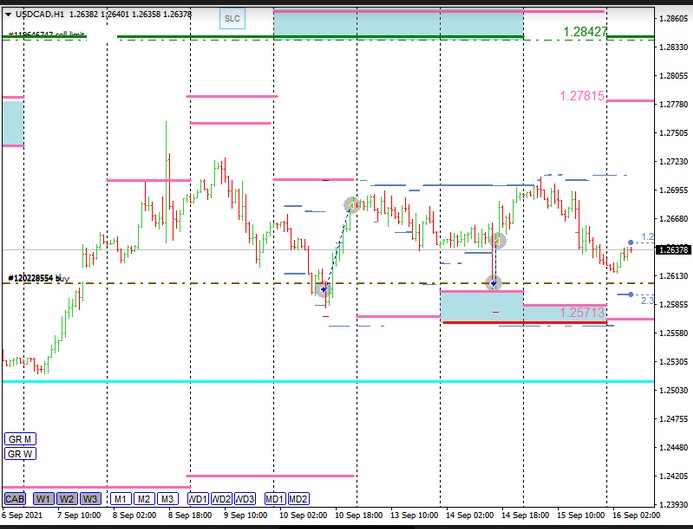Select the #120228554 buy order line label
The width and height of the screenshot is (693, 529).
[x=38, y=278]
